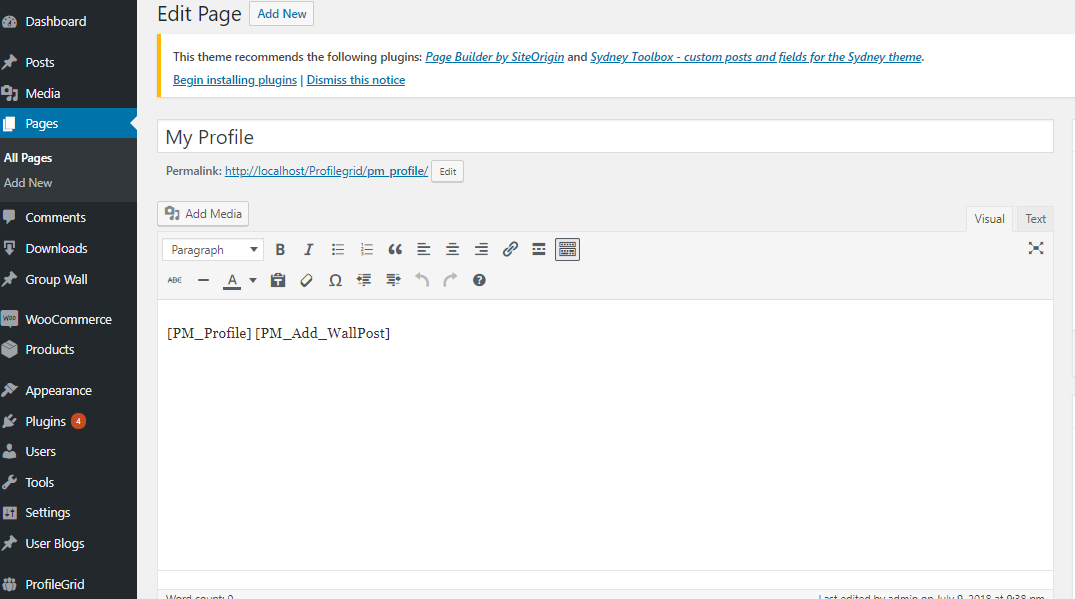This screenshot has width=1075, height=599.
Task: Insert a special character
Action: [x=335, y=280]
